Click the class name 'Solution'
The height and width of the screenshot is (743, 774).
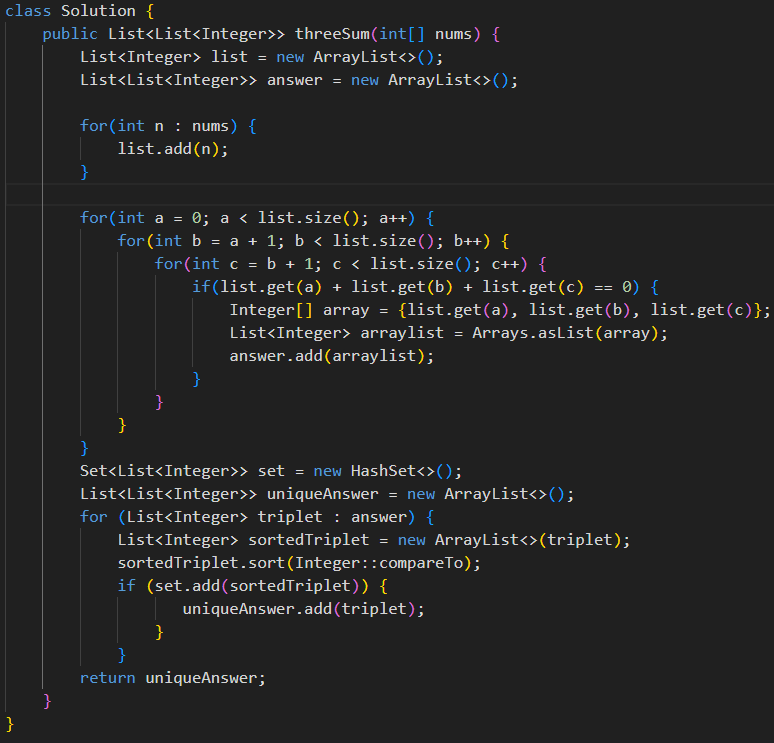tap(98, 11)
